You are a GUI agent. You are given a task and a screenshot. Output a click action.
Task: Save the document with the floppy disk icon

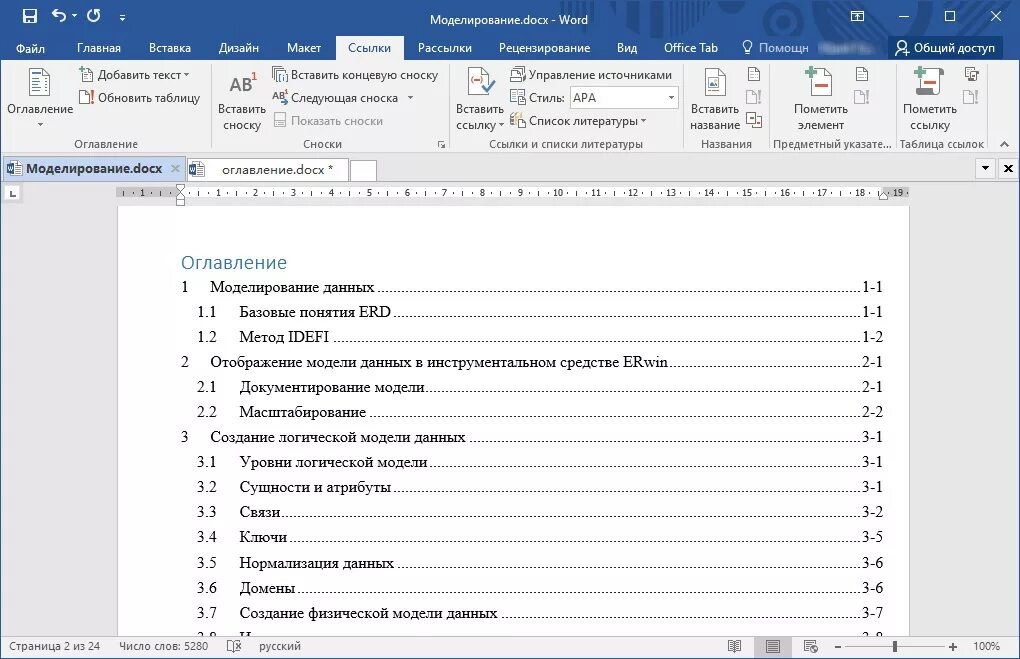point(30,16)
